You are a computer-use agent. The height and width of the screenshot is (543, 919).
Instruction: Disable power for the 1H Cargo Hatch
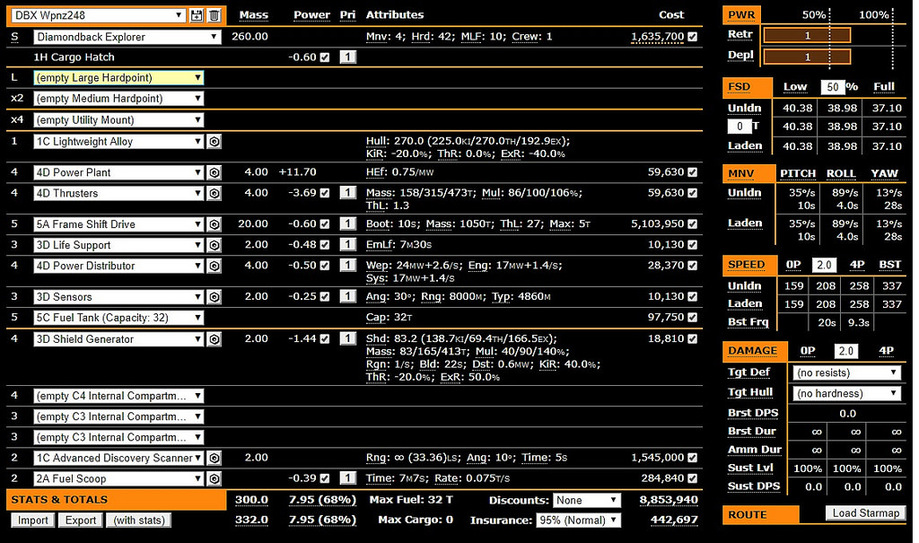pos(324,58)
